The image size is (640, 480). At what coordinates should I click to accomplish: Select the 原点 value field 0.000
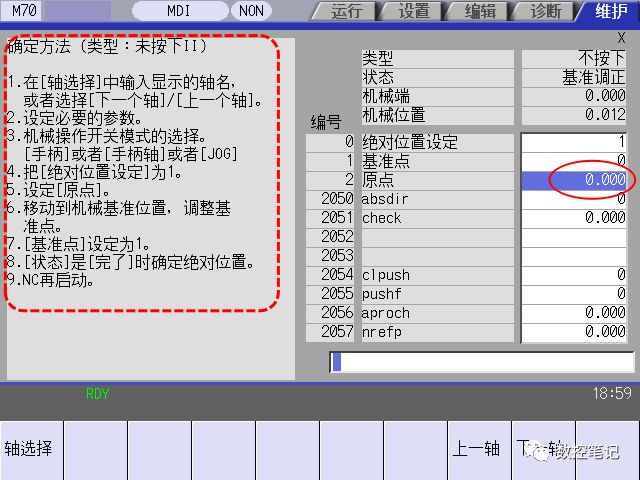tap(575, 180)
